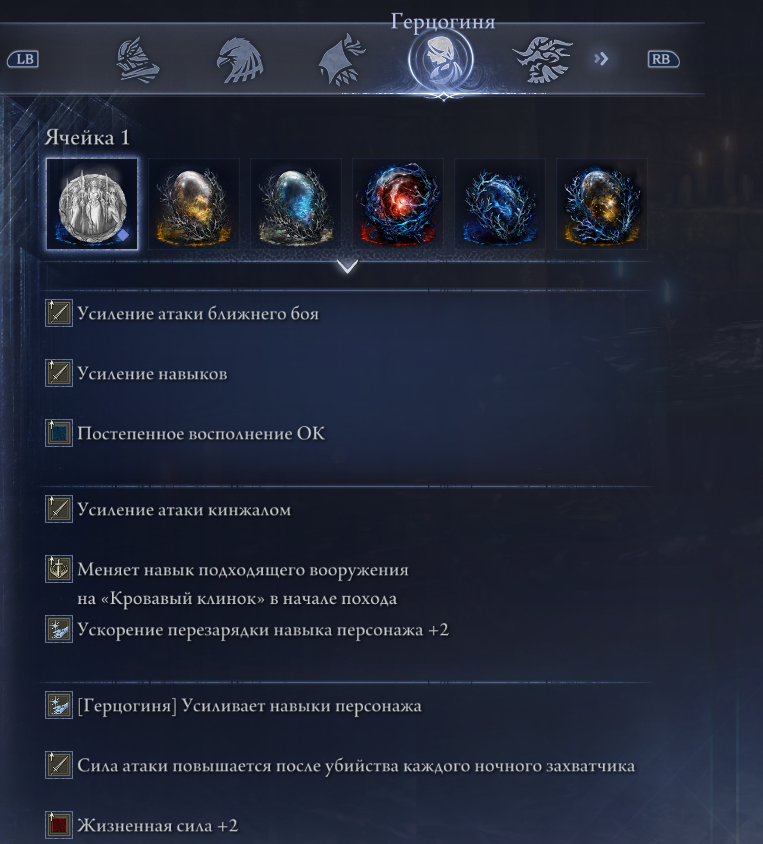This screenshot has width=763, height=844.
Task: Pick the blue-glowing pale stone relic
Action: [x=296, y=204]
